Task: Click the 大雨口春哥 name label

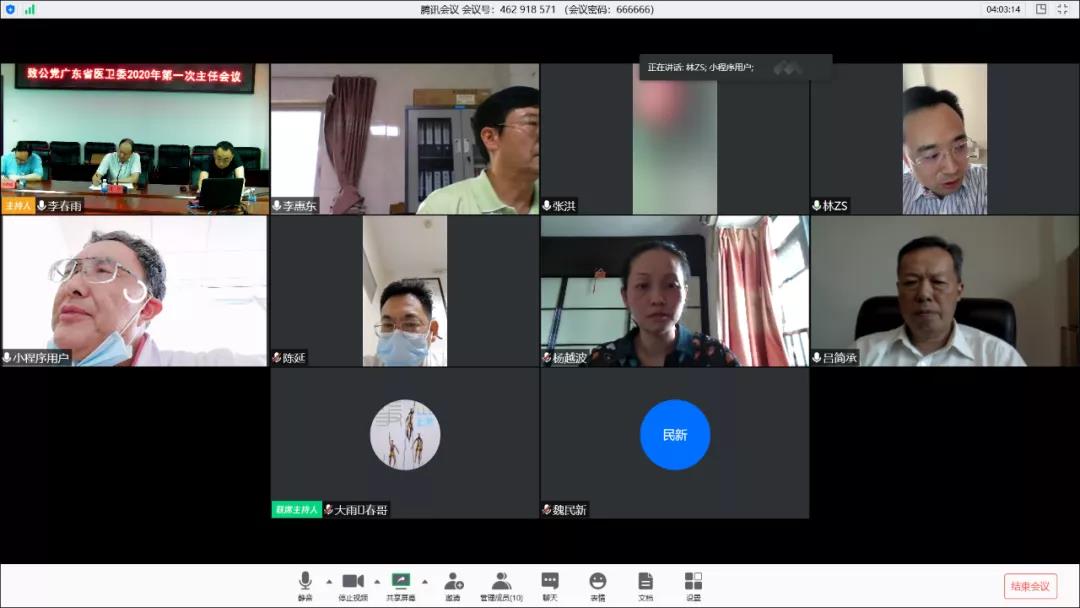Action: click(361, 510)
